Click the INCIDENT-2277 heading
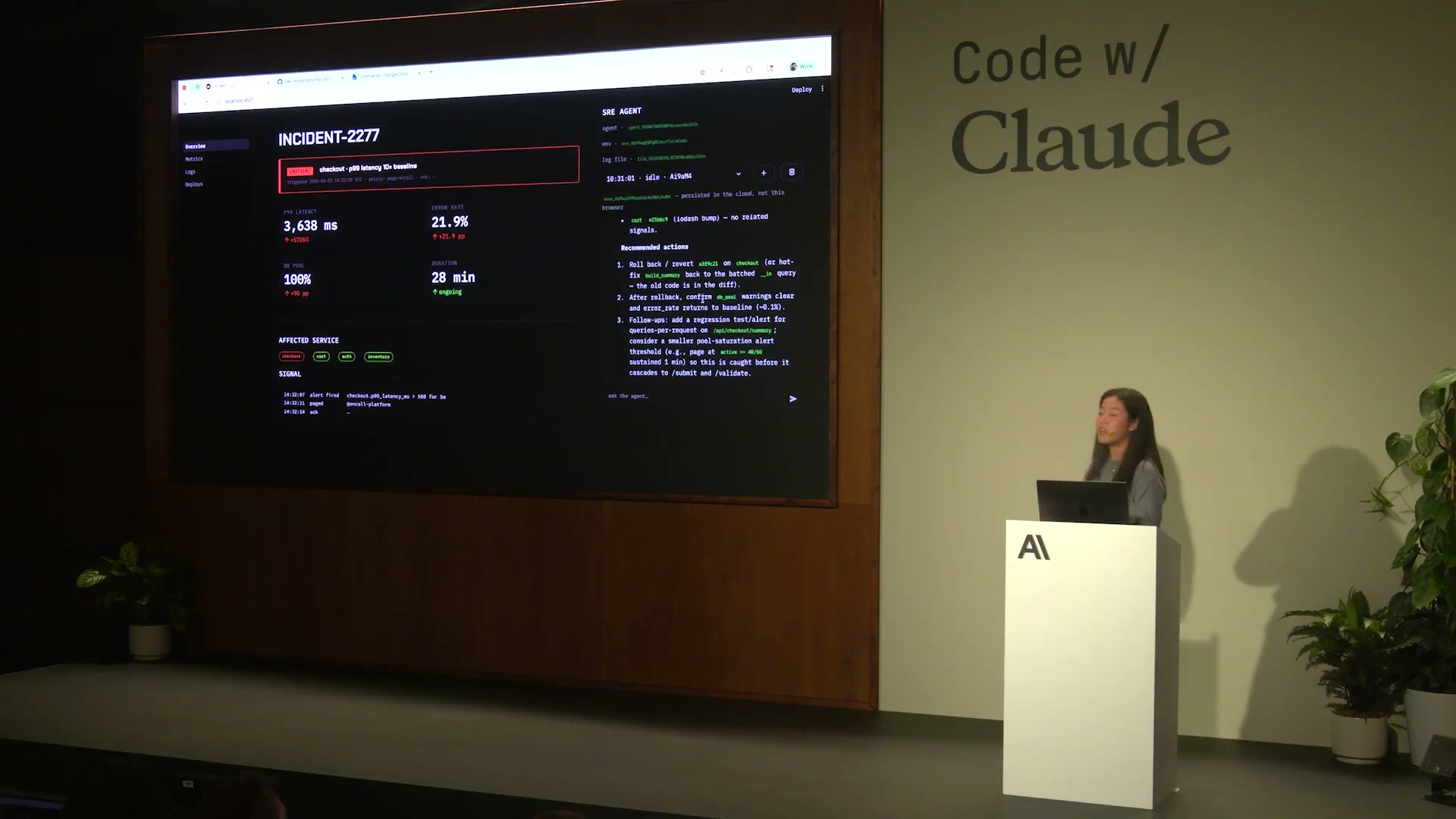 328,137
